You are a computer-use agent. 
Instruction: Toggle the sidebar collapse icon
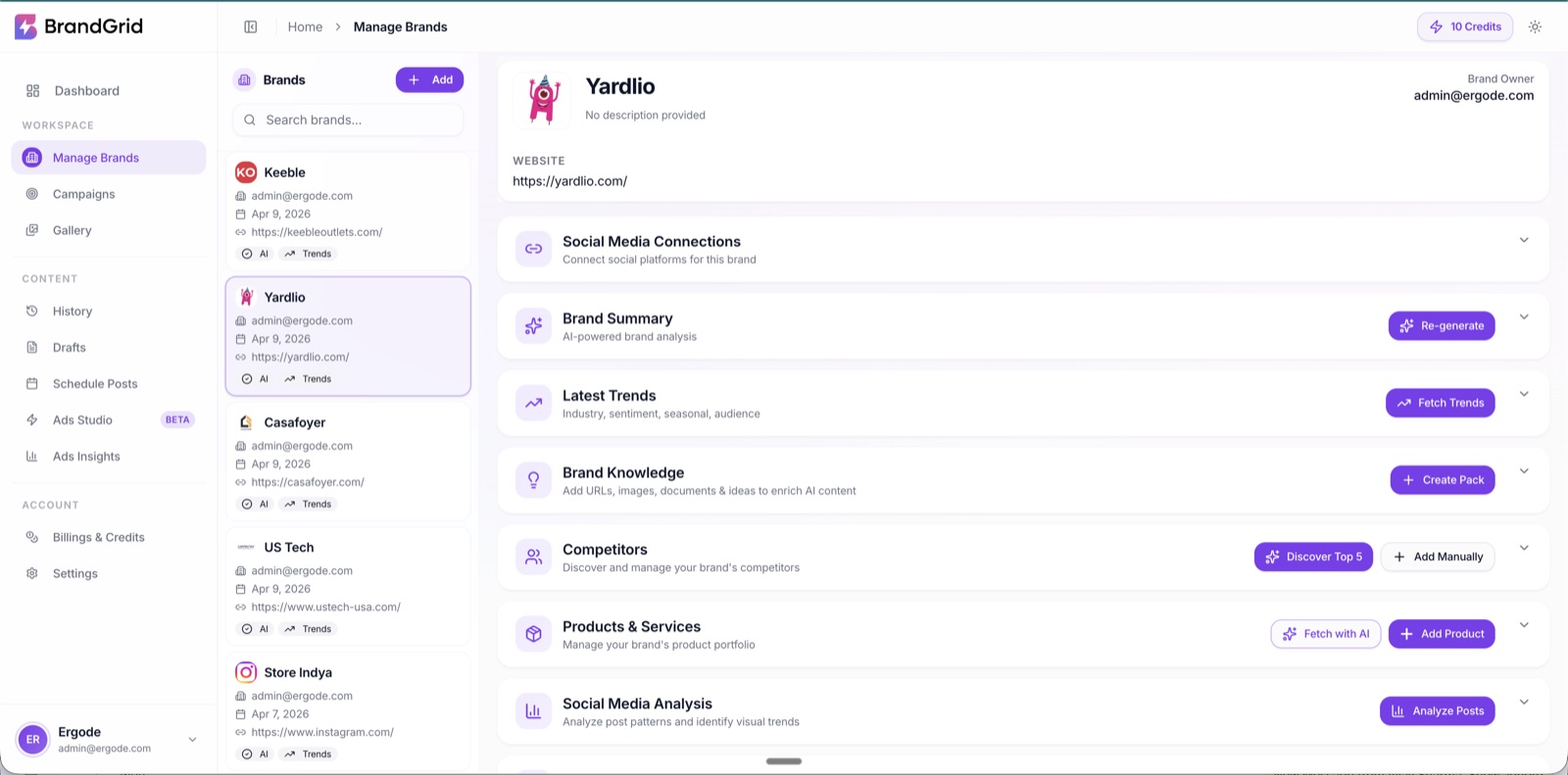pos(251,26)
